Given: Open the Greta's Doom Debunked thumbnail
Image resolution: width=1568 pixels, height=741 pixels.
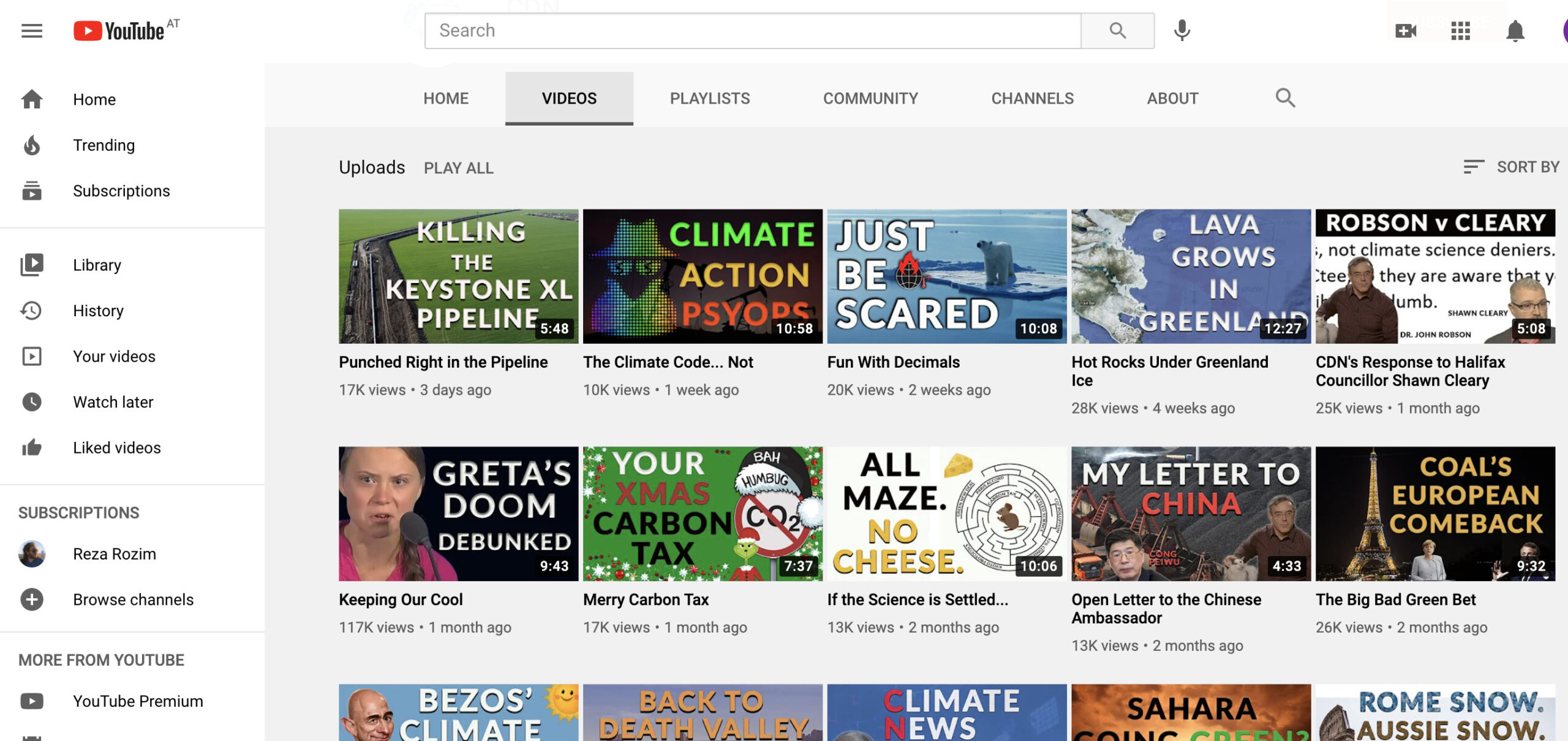Looking at the screenshot, I should tap(458, 514).
